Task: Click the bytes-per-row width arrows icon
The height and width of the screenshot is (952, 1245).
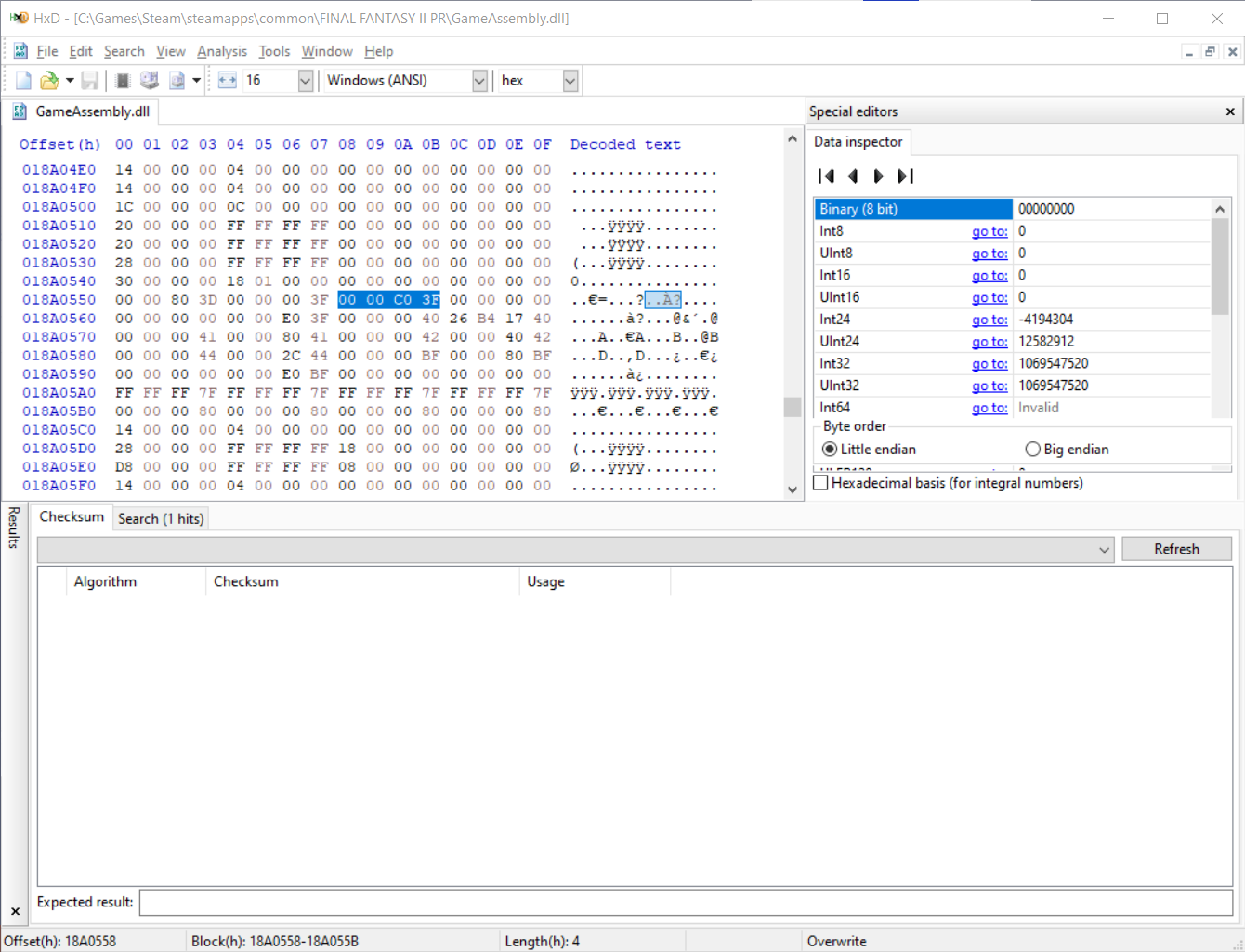Action: [228, 81]
